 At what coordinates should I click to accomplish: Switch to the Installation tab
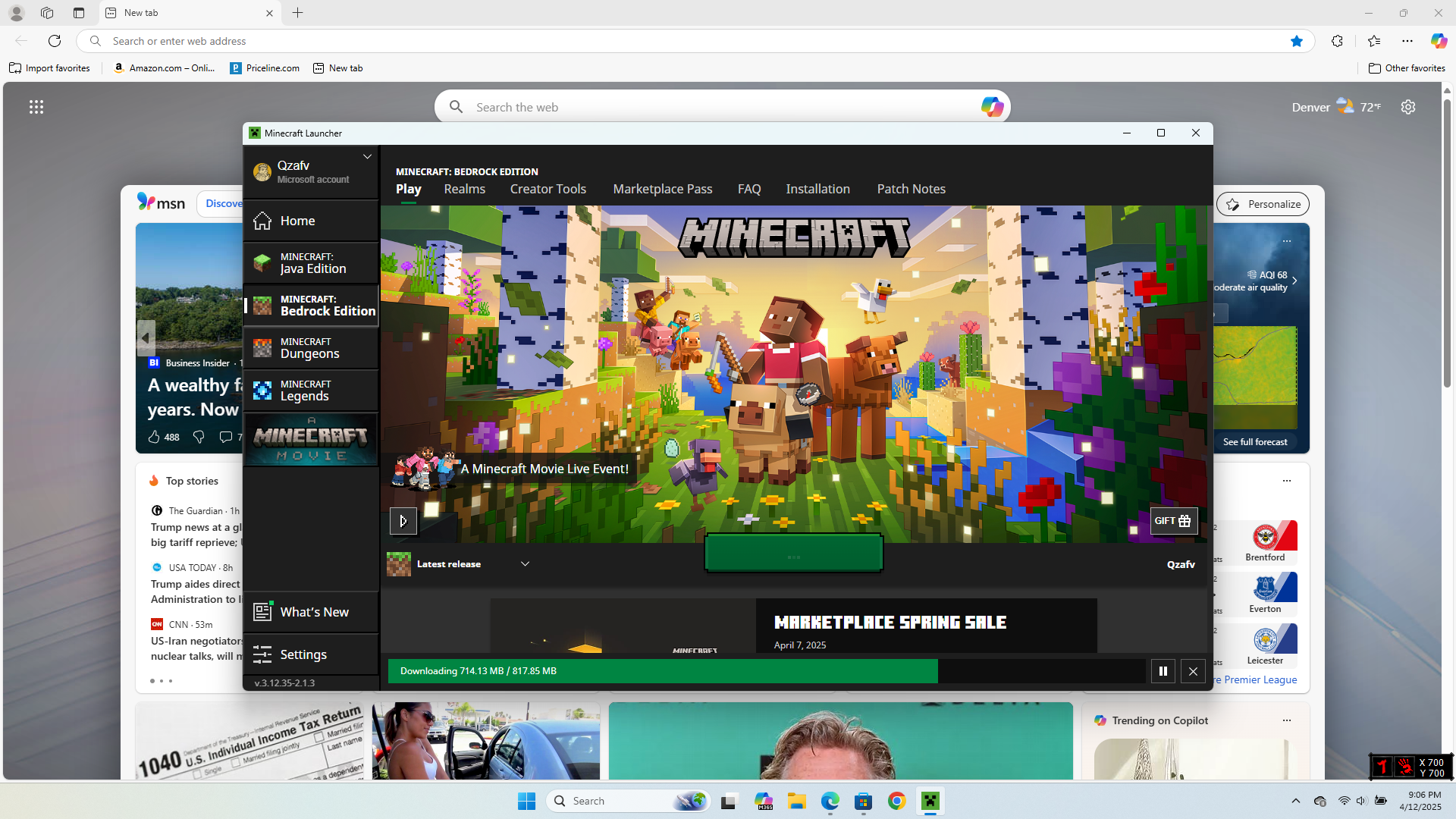point(817,190)
